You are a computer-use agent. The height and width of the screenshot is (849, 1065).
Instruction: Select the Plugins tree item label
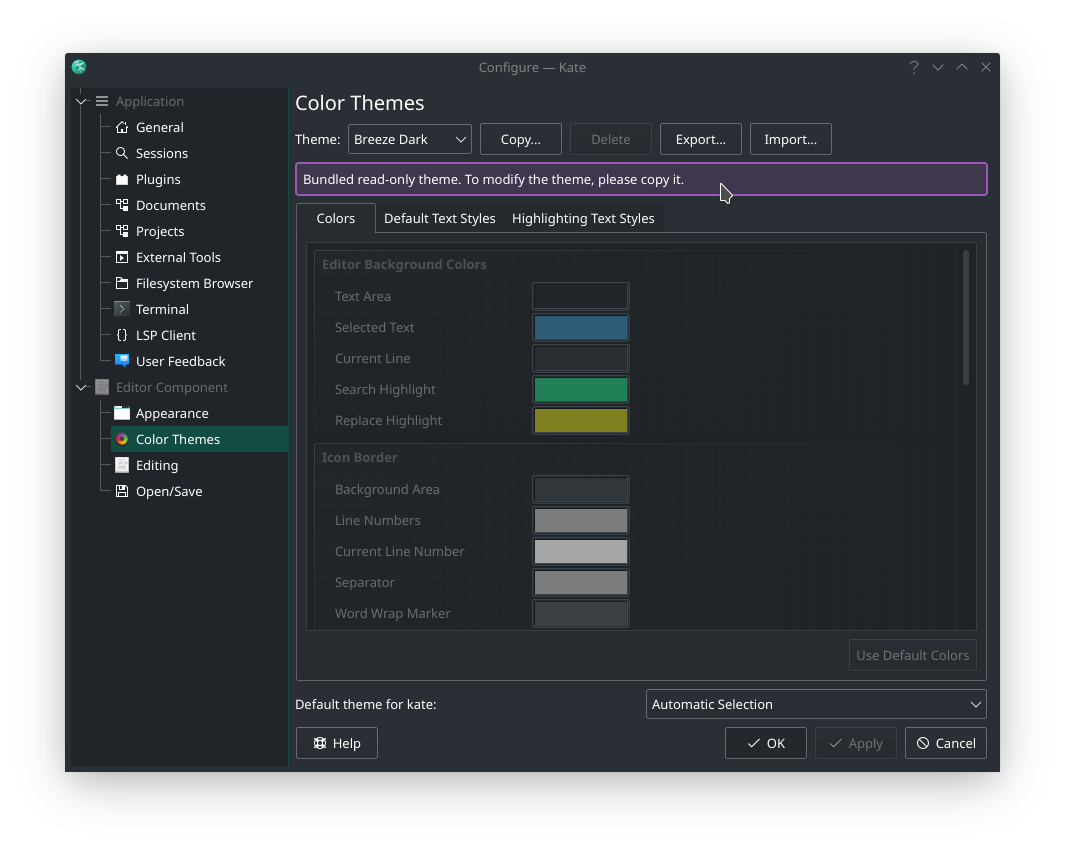[x=158, y=179]
